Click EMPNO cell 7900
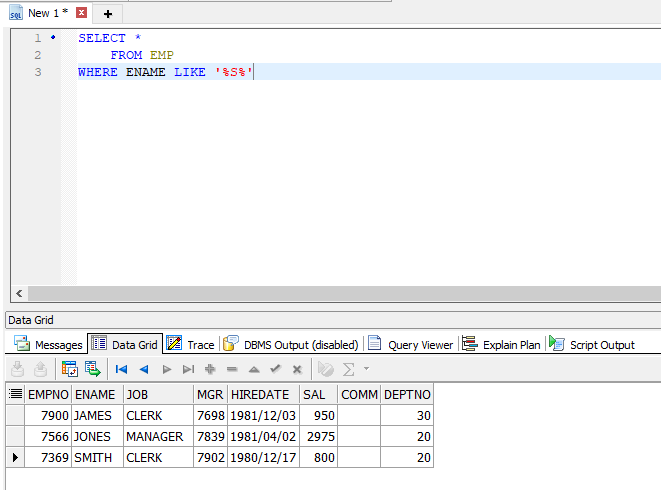 coord(48,415)
